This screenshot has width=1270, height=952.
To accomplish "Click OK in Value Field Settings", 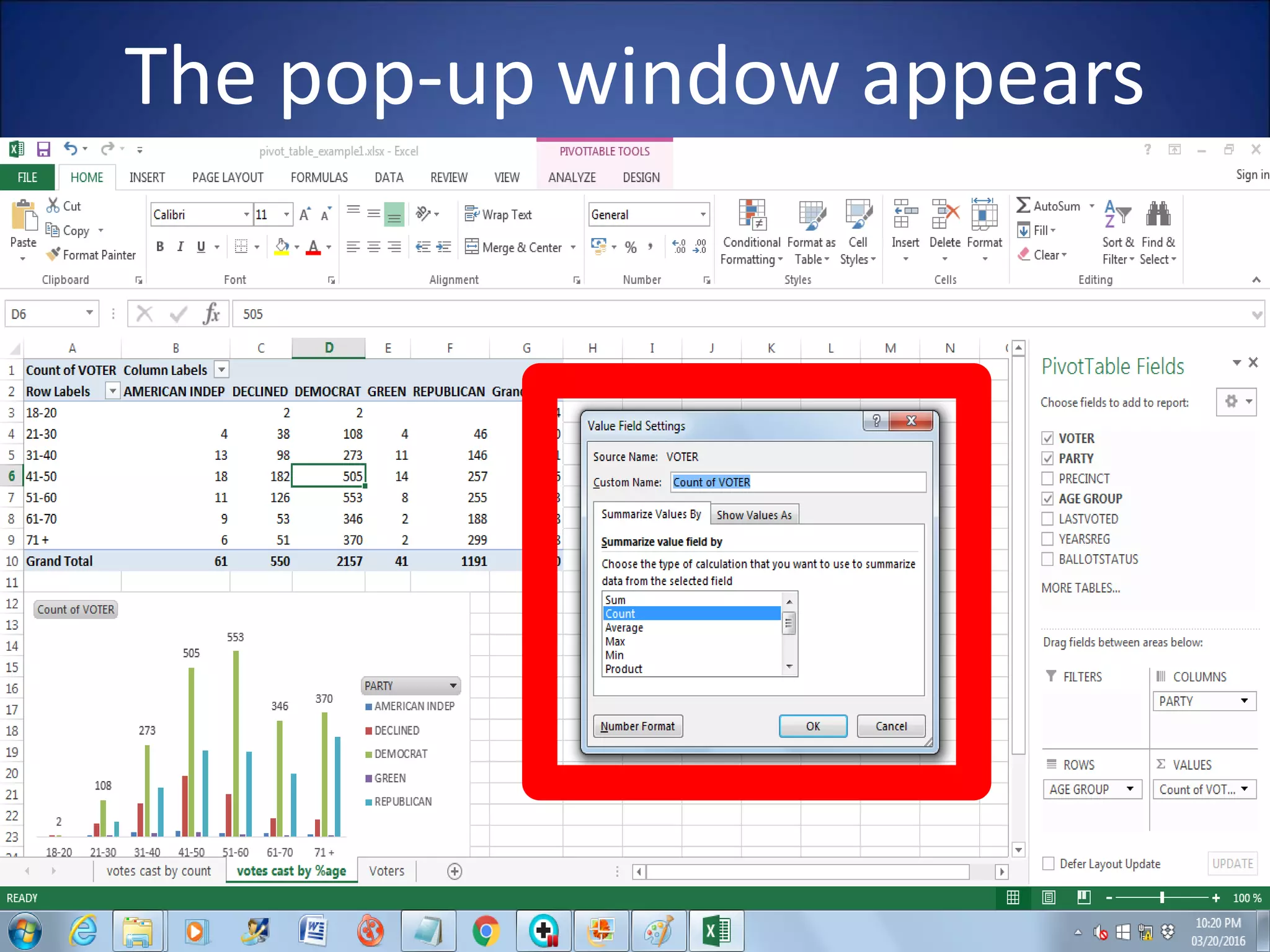I will [x=813, y=726].
